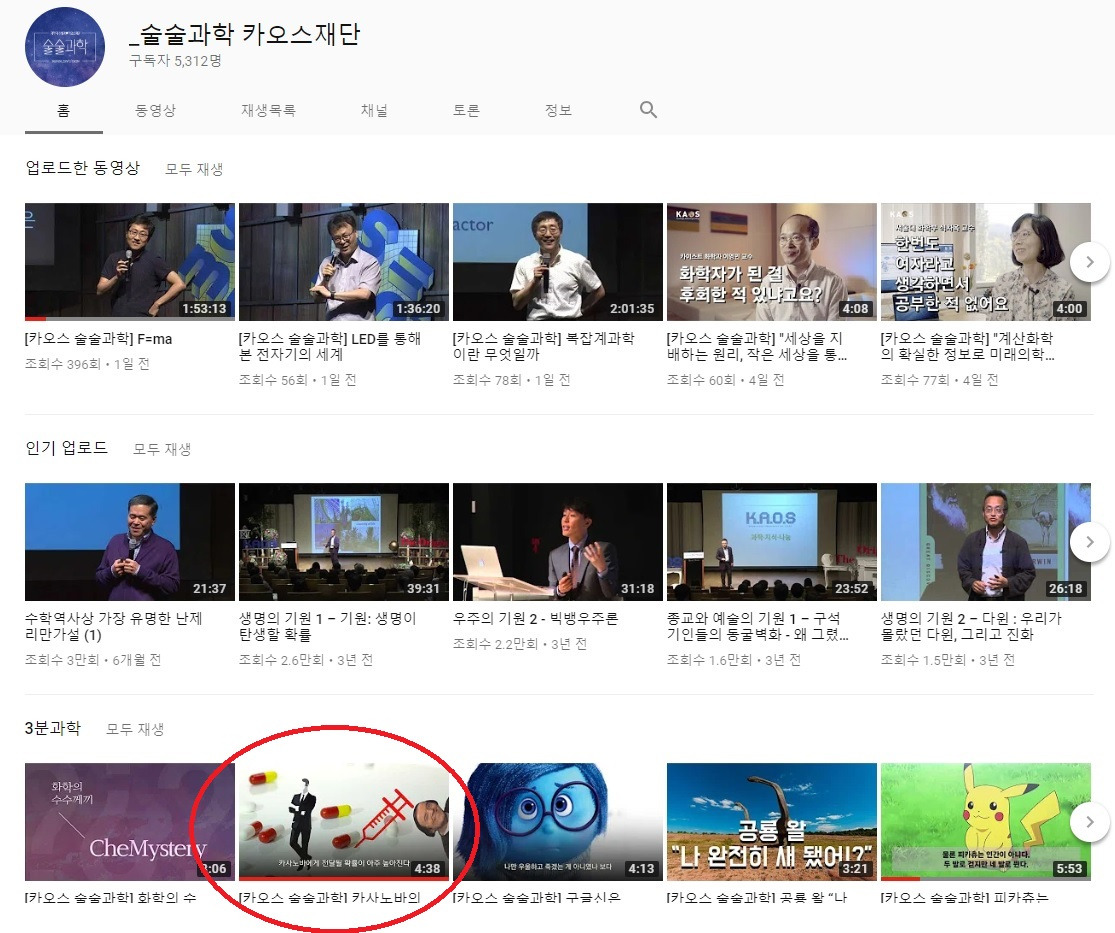Viewport: 1115px width, 933px height.
Task: Select the 홈 tab
Action: point(64,110)
